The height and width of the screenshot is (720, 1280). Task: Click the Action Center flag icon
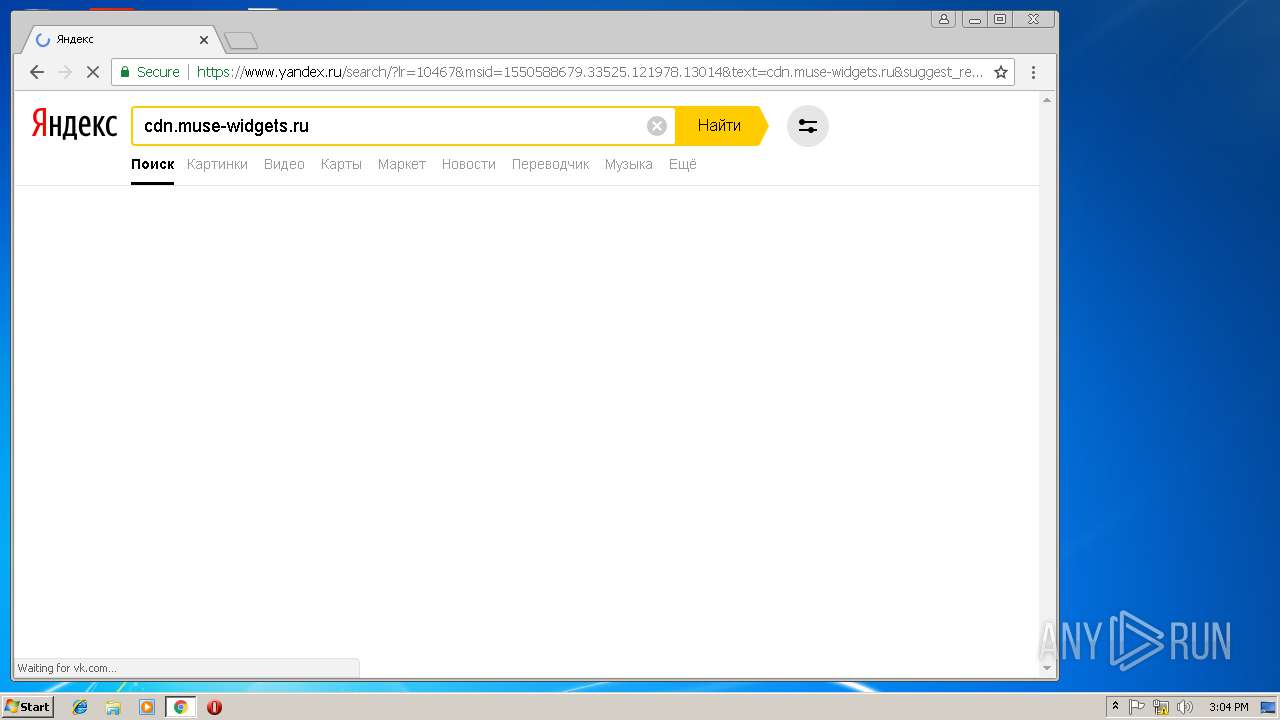click(1137, 707)
